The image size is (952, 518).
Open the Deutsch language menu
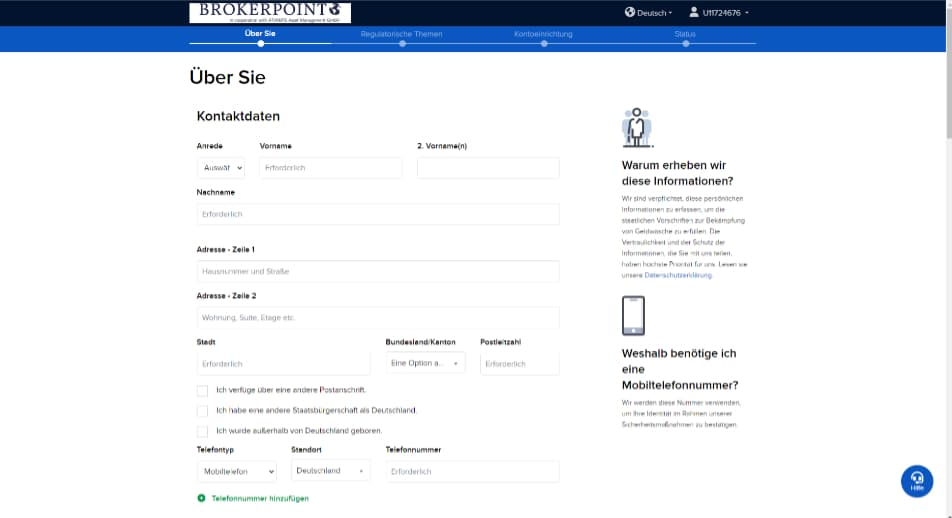tap(648, 13)
